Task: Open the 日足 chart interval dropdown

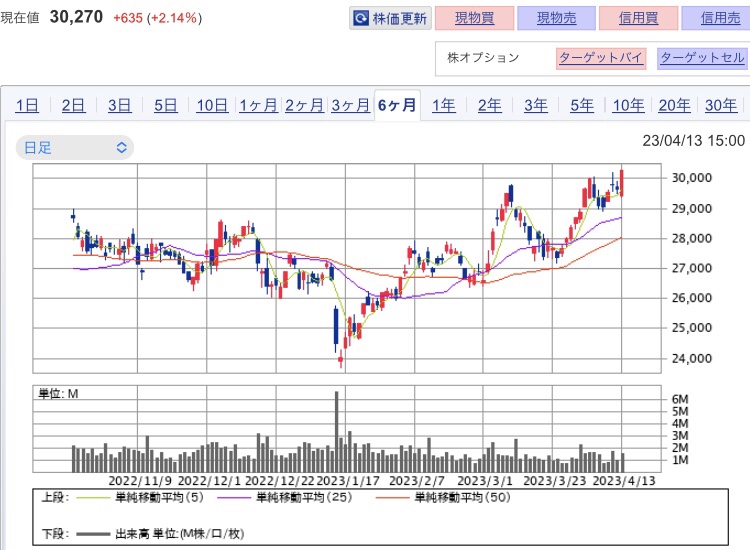Action: point(75,147)
